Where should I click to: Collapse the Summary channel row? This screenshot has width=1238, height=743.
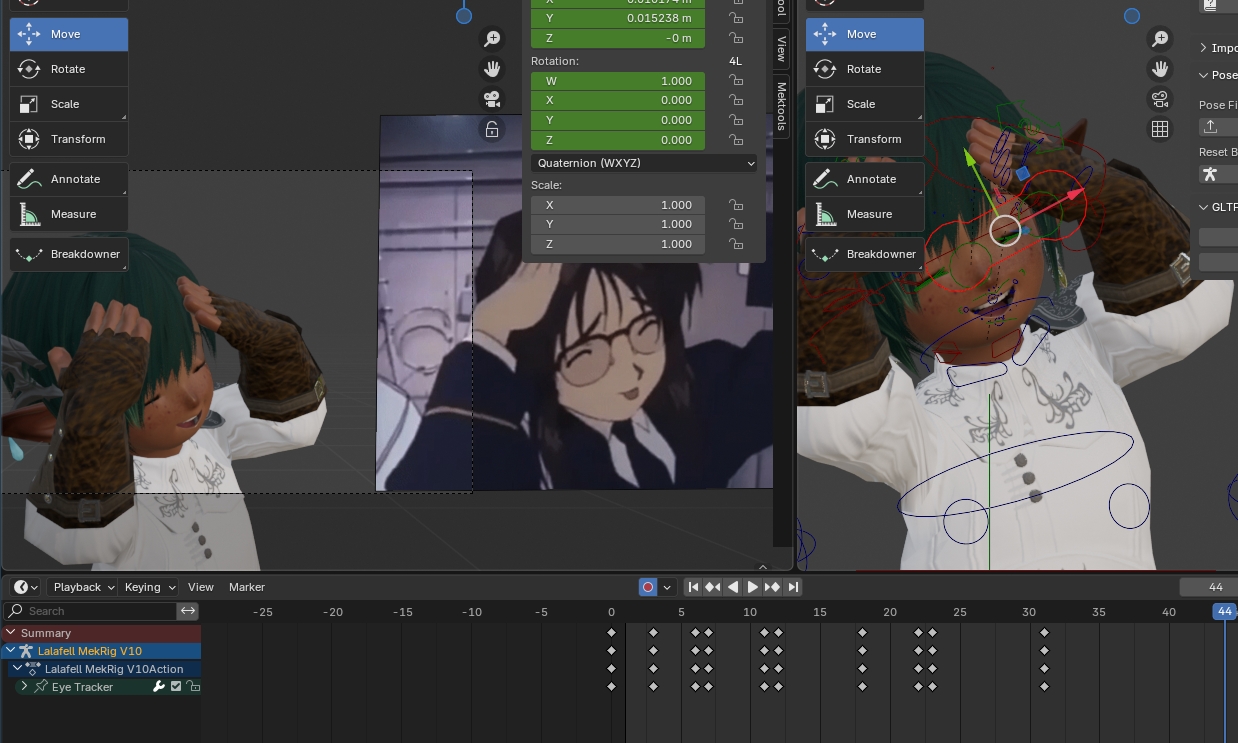tap(11, 633)
